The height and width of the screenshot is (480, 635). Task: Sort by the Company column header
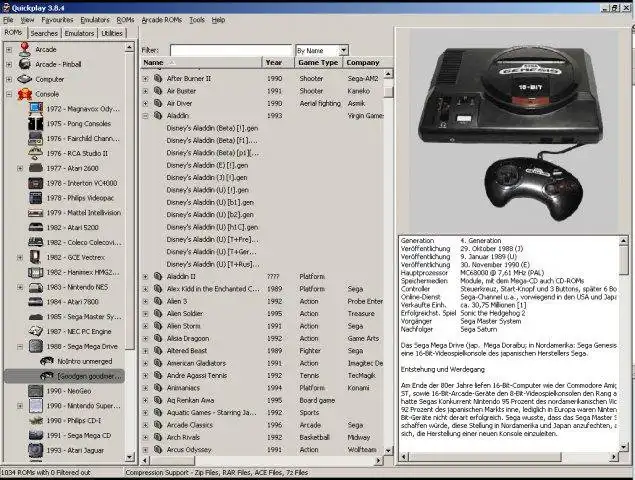tap(368, 62)
